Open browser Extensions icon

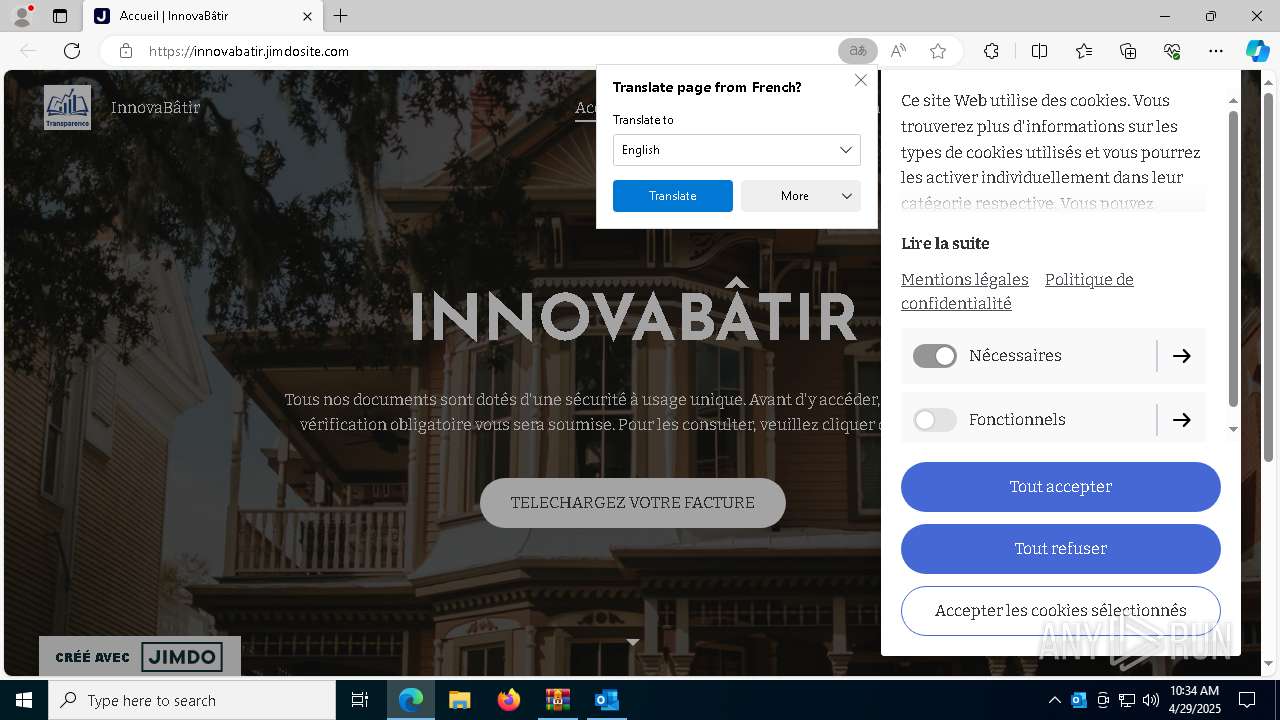[991, 51]
